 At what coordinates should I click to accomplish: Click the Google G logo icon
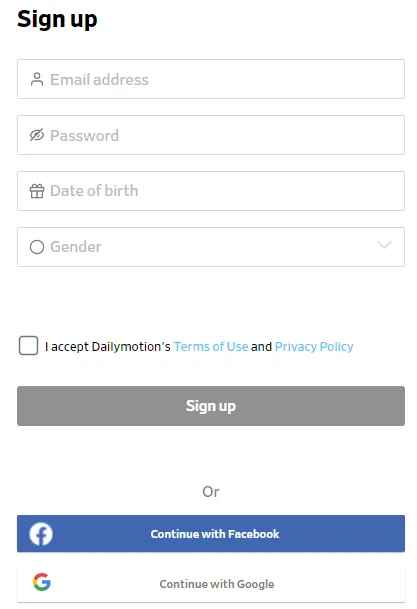pyautogui.click(x=42, y=582)
